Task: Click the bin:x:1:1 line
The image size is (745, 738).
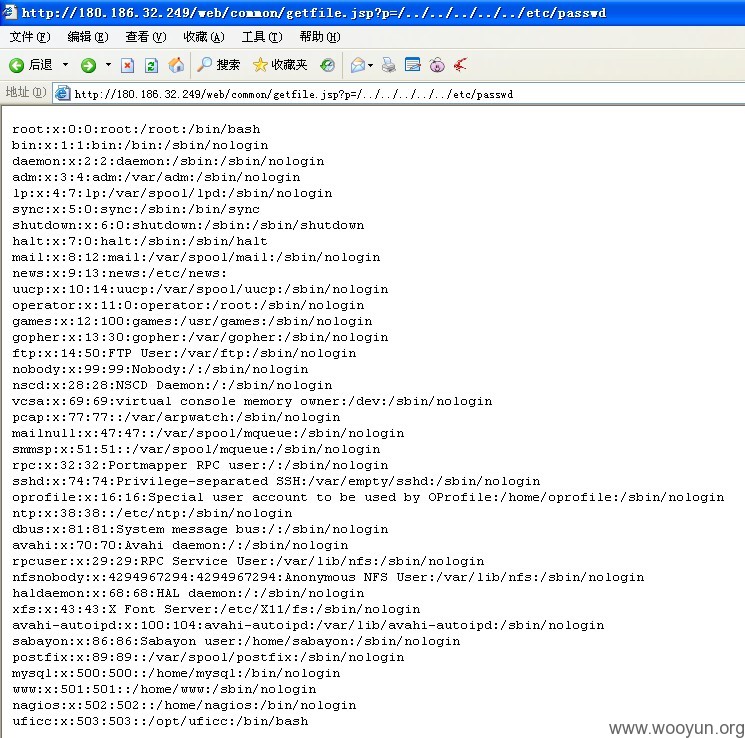Action: tap(140, 145)
